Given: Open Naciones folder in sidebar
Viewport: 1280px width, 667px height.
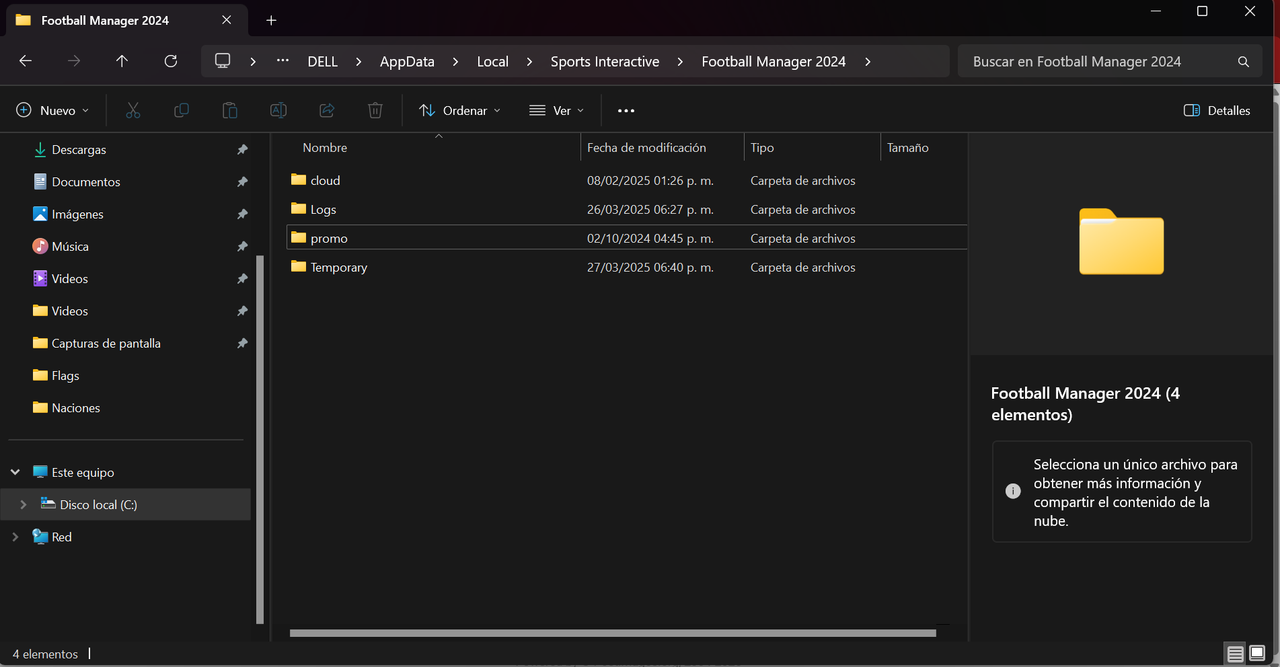Looking at the screenshot, I should 76,408.
